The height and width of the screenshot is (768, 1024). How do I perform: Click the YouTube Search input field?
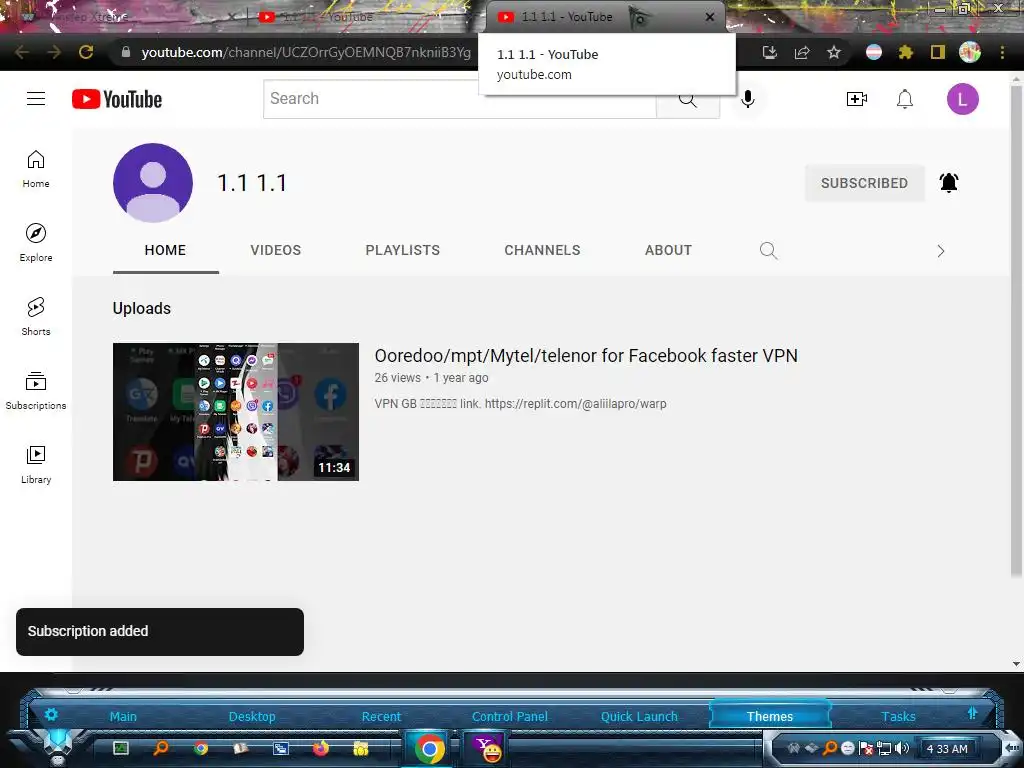pyautogui.click(x=459, y=99)
